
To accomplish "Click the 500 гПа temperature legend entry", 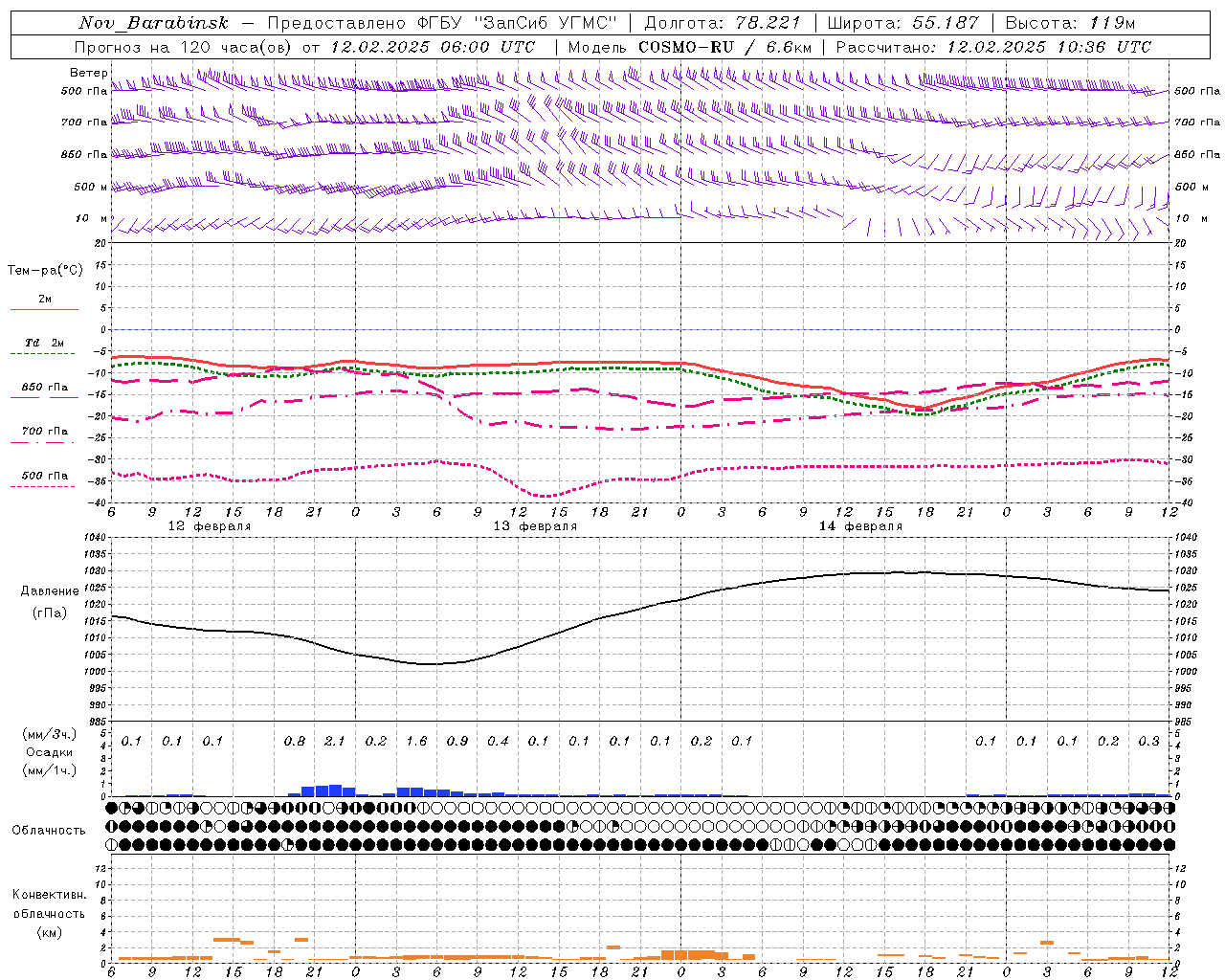I will [x=45, y=476].
